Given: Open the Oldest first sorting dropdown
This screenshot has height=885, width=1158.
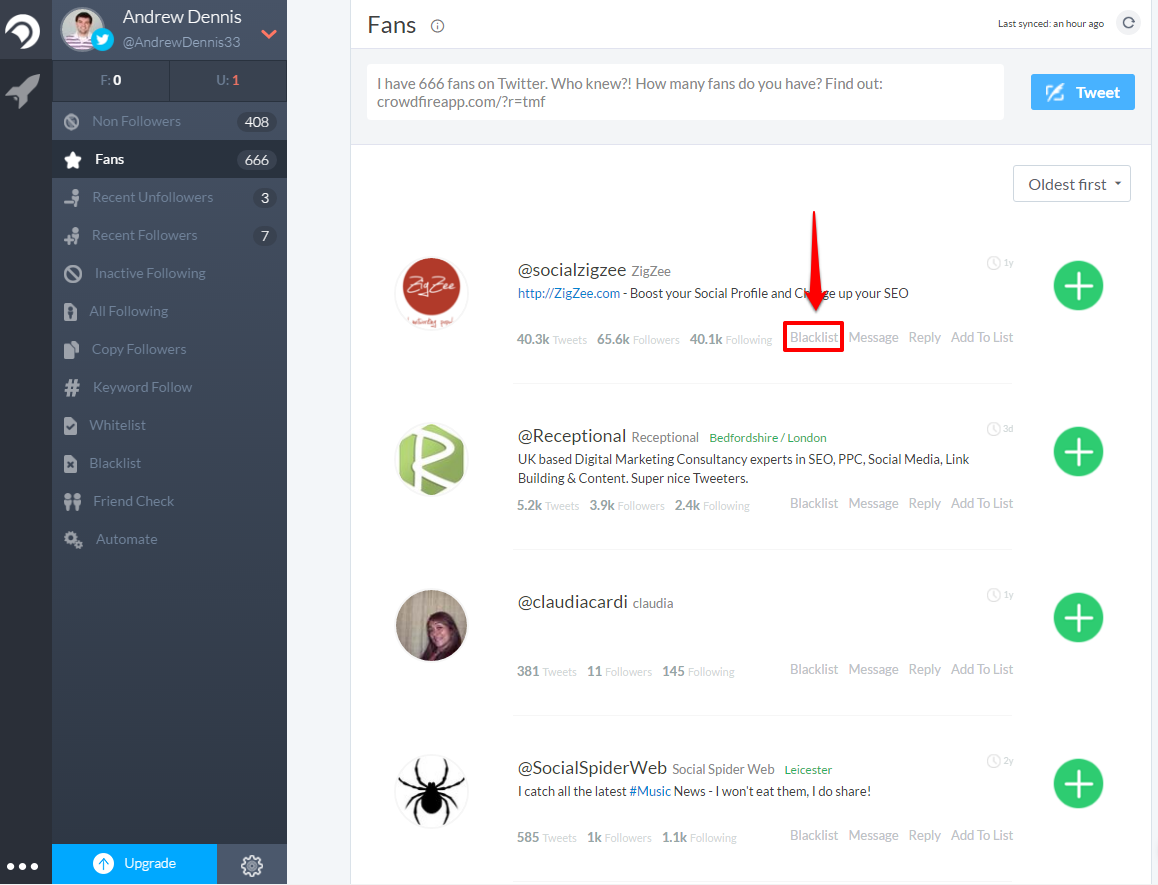Looking at the screenshot, I should (x=1071, y=183).
